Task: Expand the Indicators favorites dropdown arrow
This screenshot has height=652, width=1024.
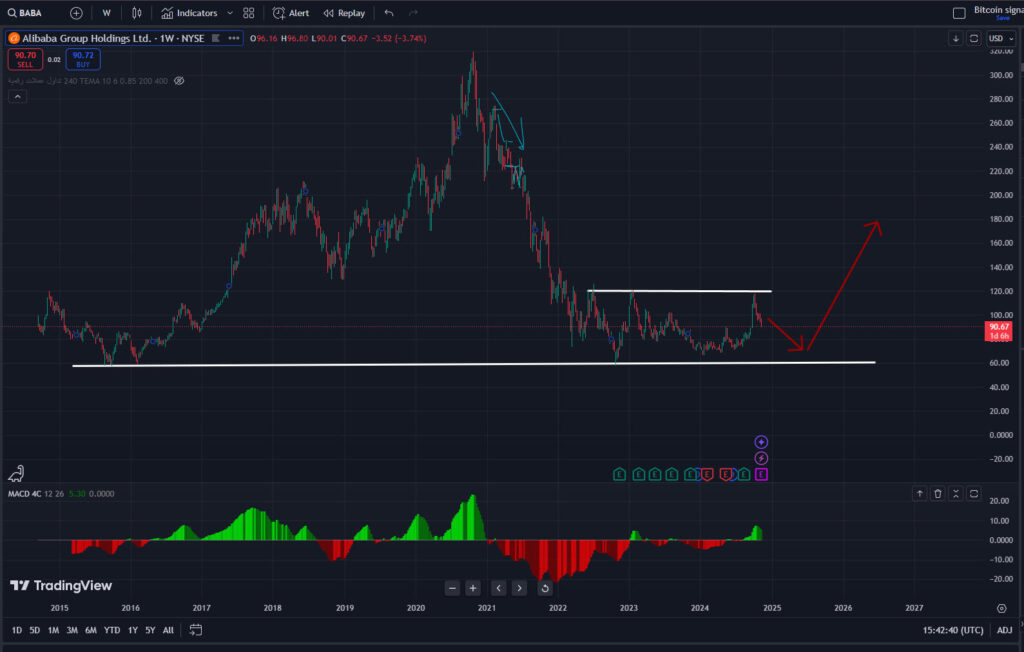Action: (x=230, y=13)
